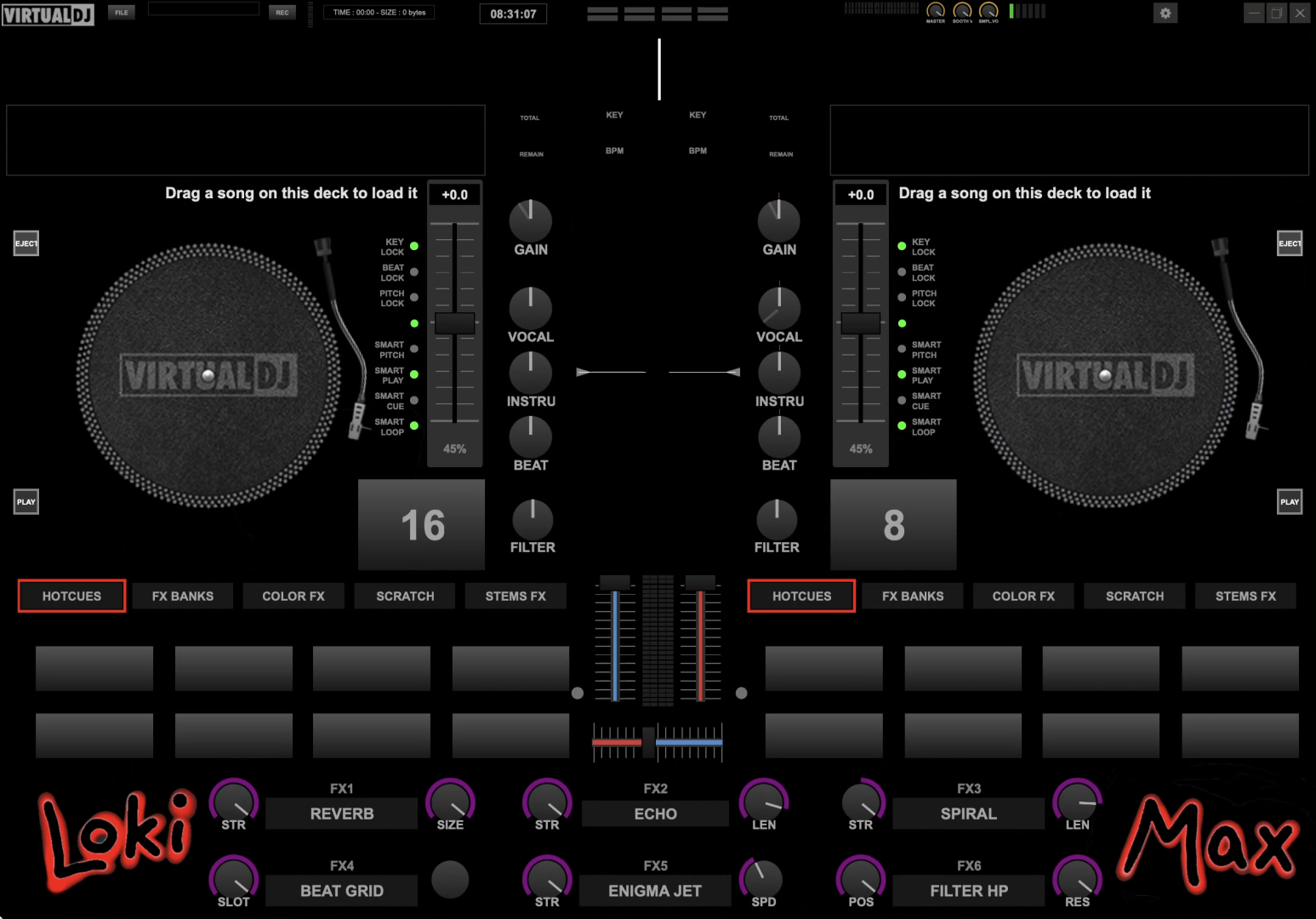The image size is (1316, 919).
Task: Turn the right deck GAIN knob
Action: click(779, 220)
